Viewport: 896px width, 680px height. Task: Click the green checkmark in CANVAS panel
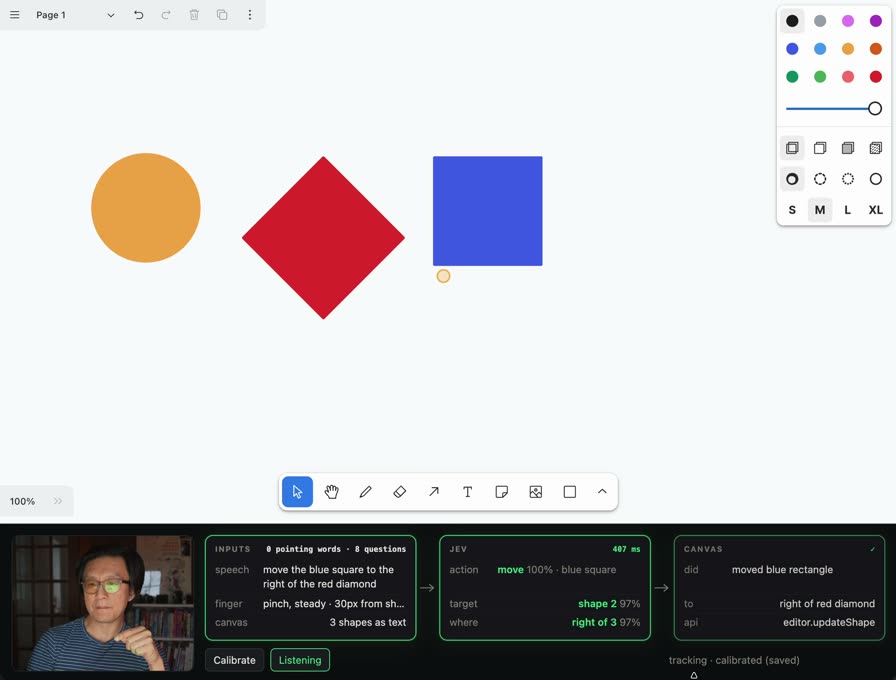click(873, 549)
